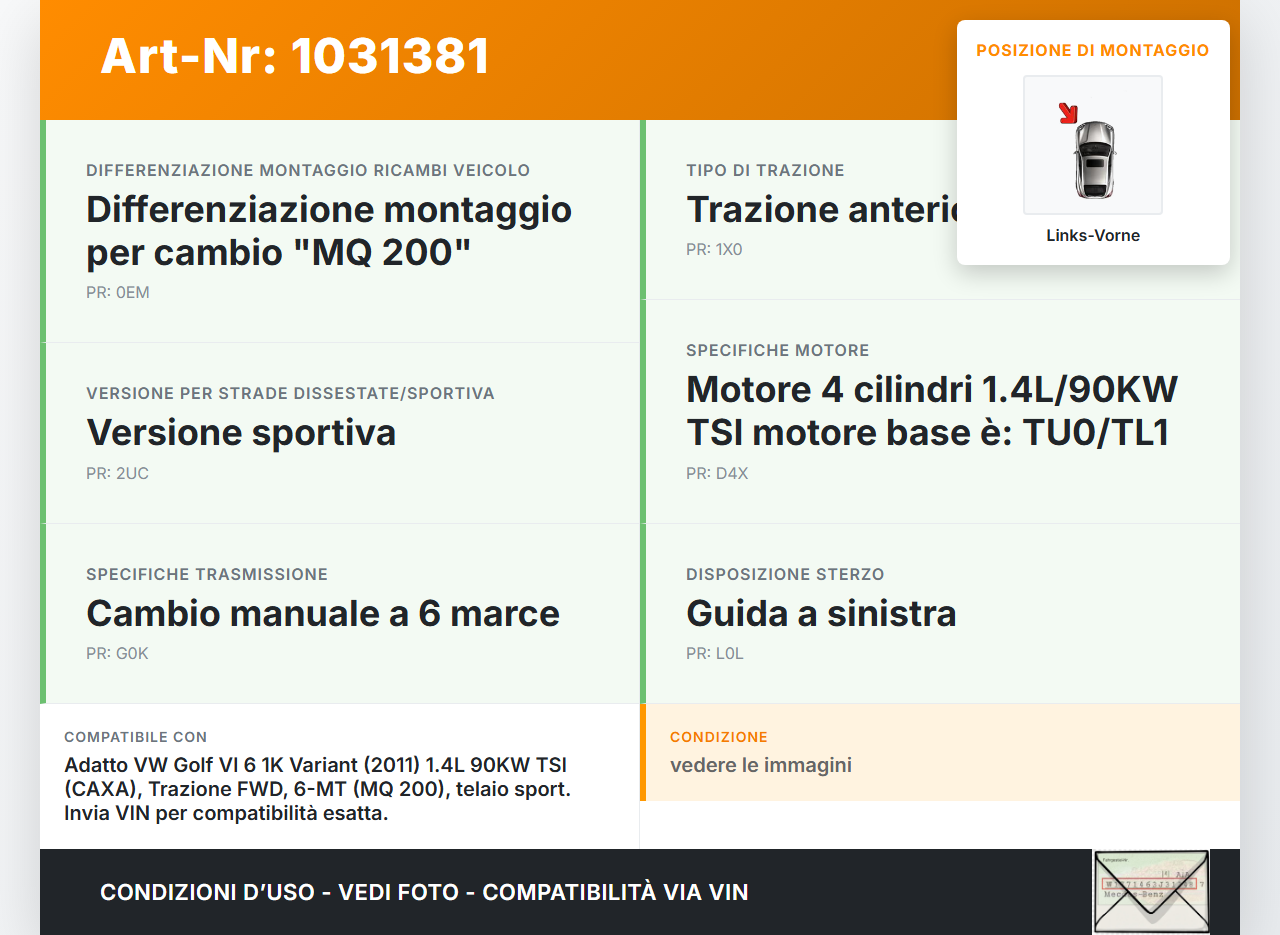Viewport: 1280px width, 935px height.
Task: Select the "Trazione anteriore" value text
Action: pos(821,210)
